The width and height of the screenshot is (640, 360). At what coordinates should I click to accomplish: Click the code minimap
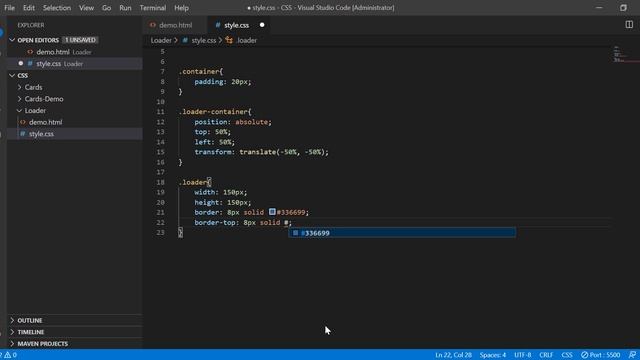[x=625, y=55]
